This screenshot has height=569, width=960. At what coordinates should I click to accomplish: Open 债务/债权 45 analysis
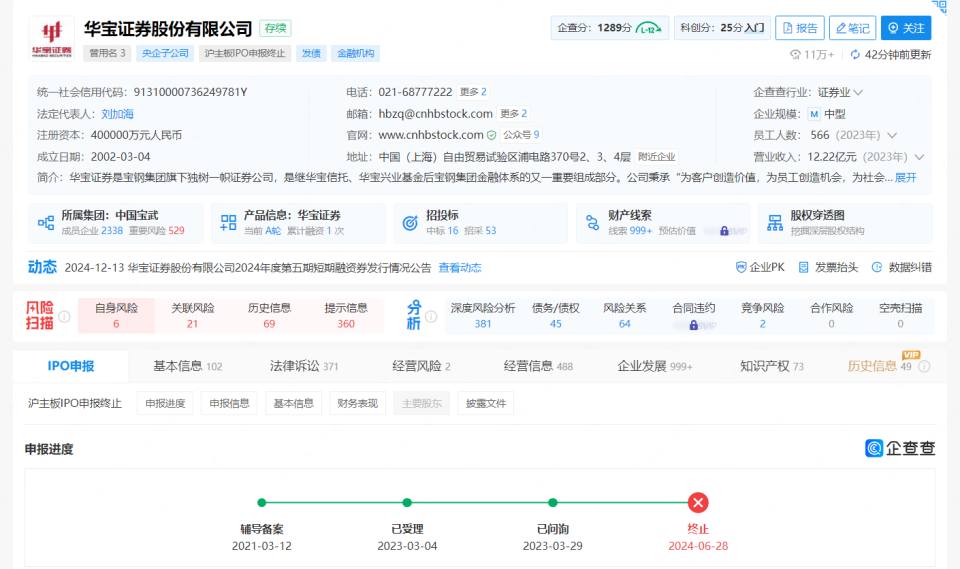click(x=555, y=315)
